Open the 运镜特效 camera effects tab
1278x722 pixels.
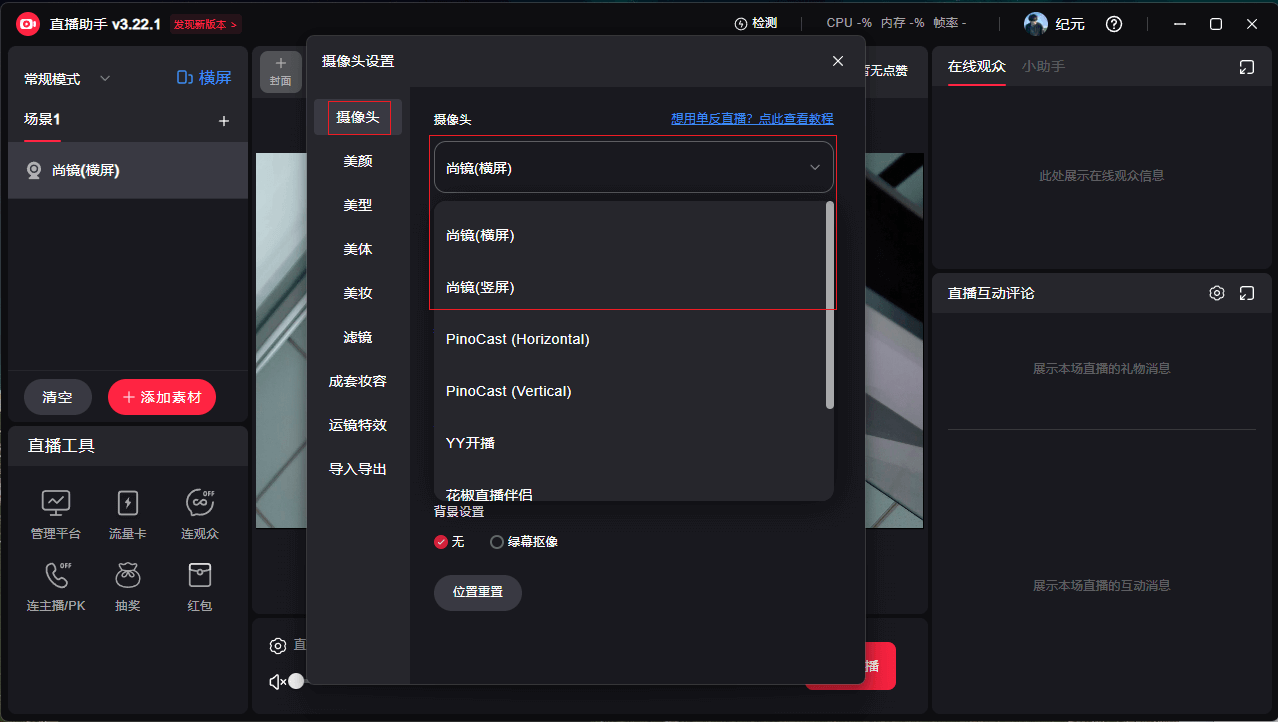(x=358, y=425)
